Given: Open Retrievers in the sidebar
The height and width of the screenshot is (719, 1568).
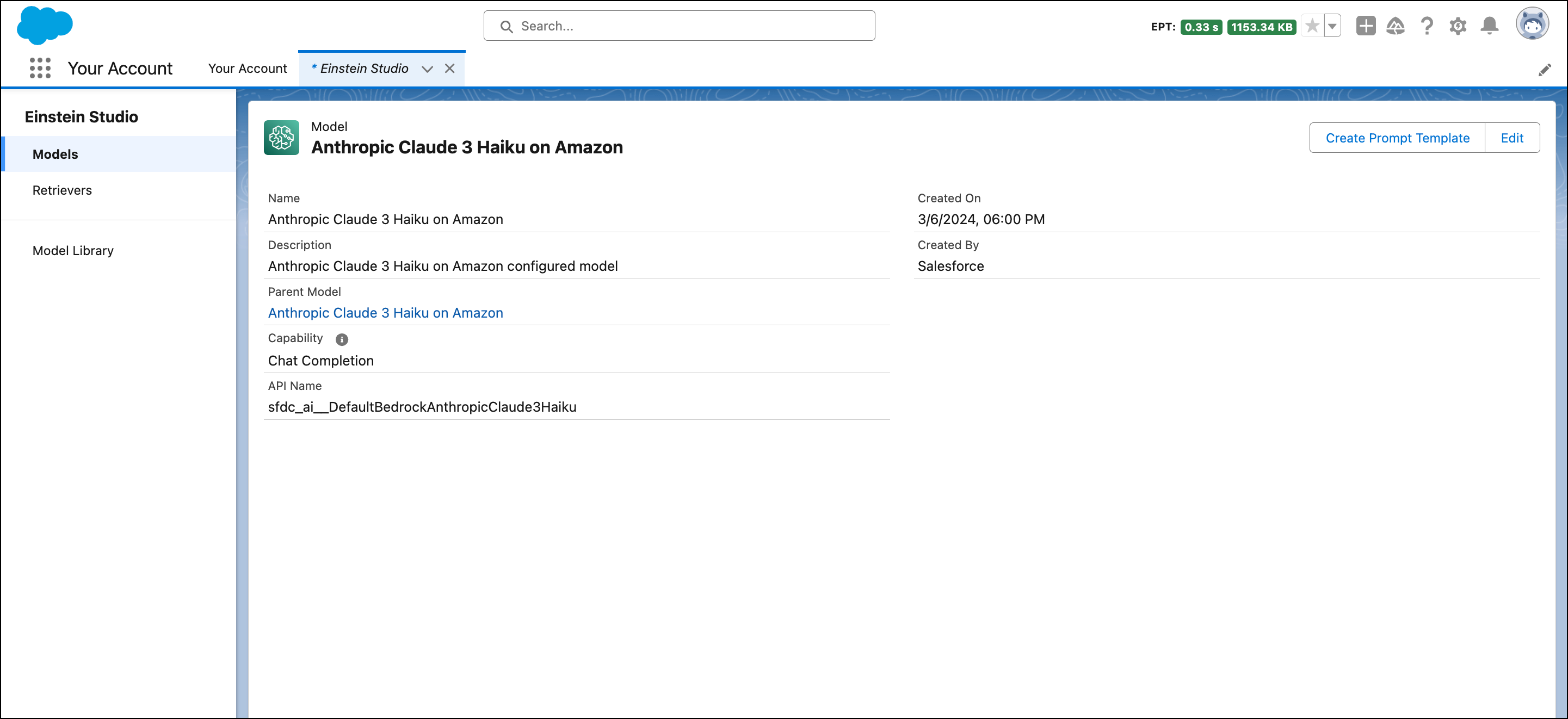Looking at the screenshot, I should [x=119, y=190].
